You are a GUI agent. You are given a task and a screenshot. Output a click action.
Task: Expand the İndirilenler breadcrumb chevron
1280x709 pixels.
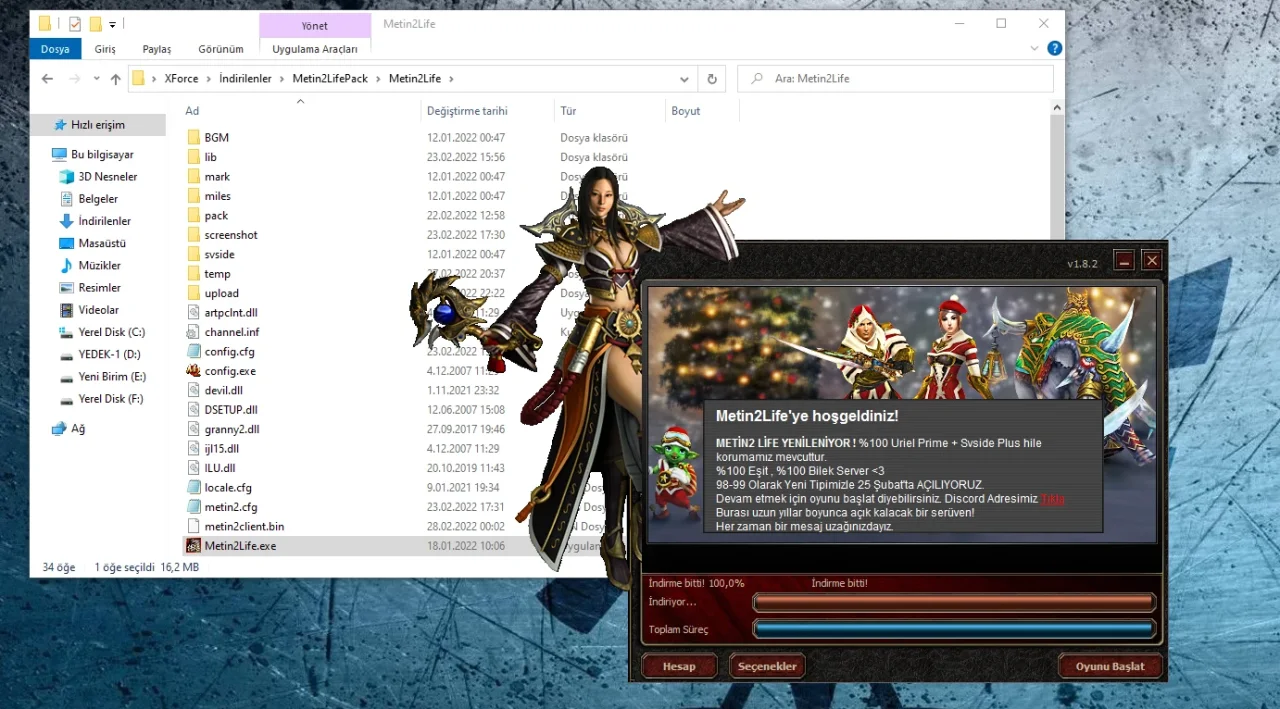(281, 79)
